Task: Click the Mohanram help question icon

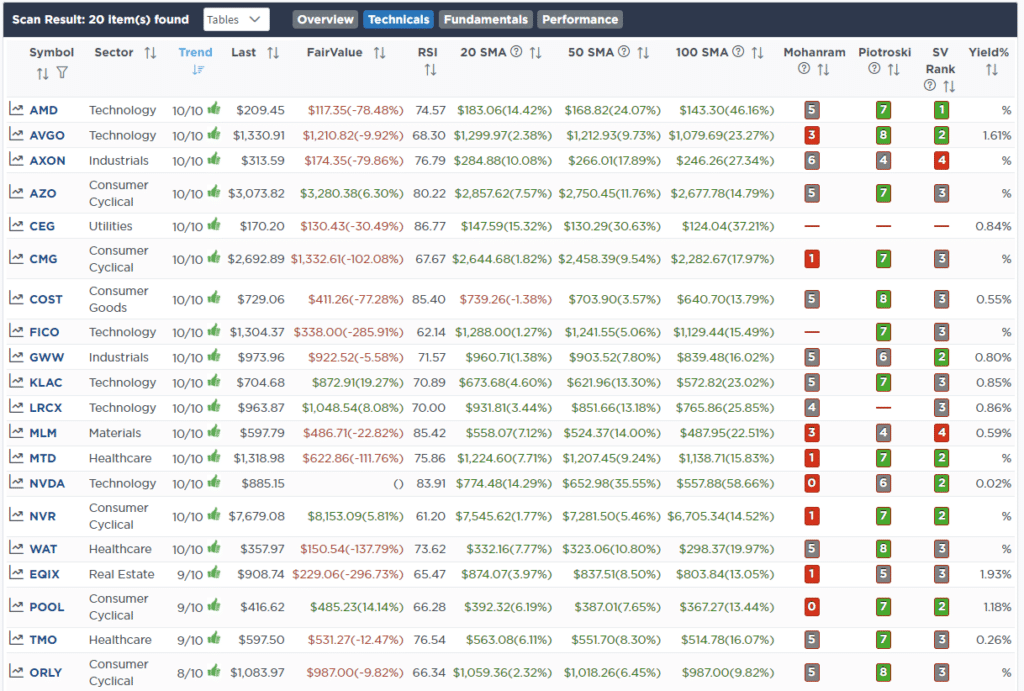Action: tap(804, 69)
